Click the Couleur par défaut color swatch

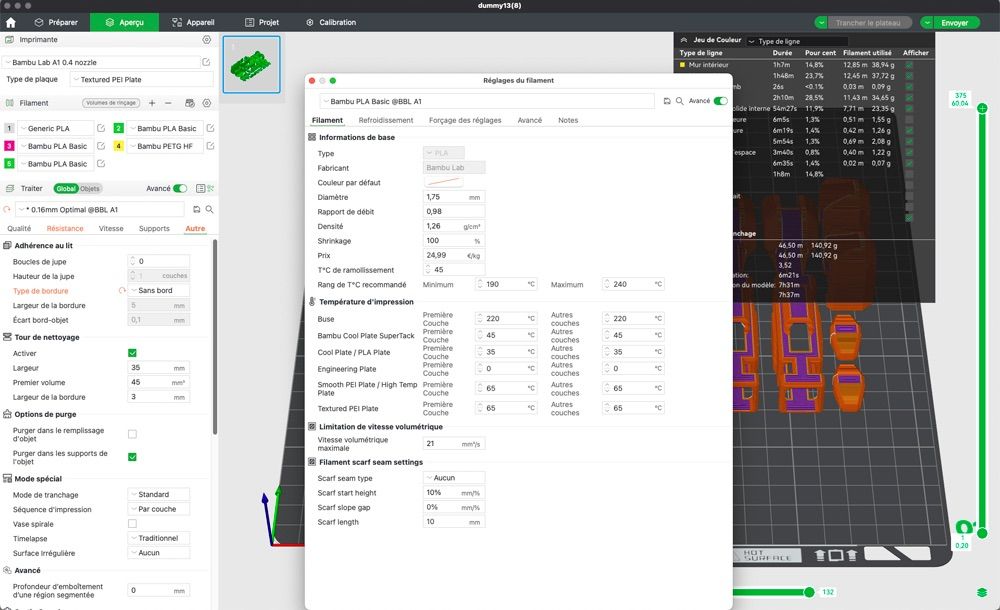444,182
